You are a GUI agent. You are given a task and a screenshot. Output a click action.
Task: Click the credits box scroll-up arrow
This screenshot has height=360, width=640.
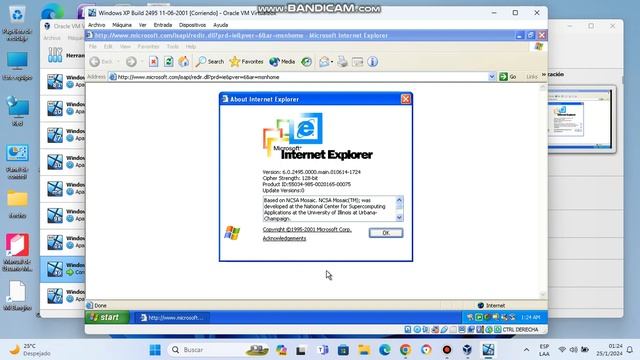coord(399,200)
